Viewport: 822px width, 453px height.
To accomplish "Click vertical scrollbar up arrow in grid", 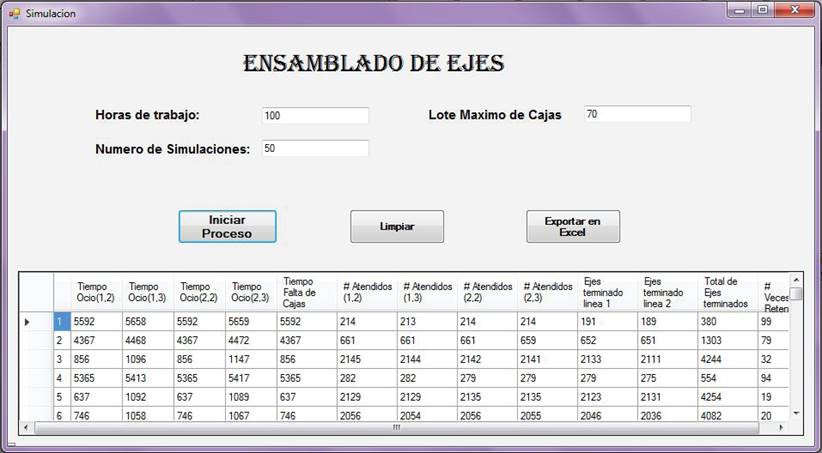I will click(x=796, y=279).
